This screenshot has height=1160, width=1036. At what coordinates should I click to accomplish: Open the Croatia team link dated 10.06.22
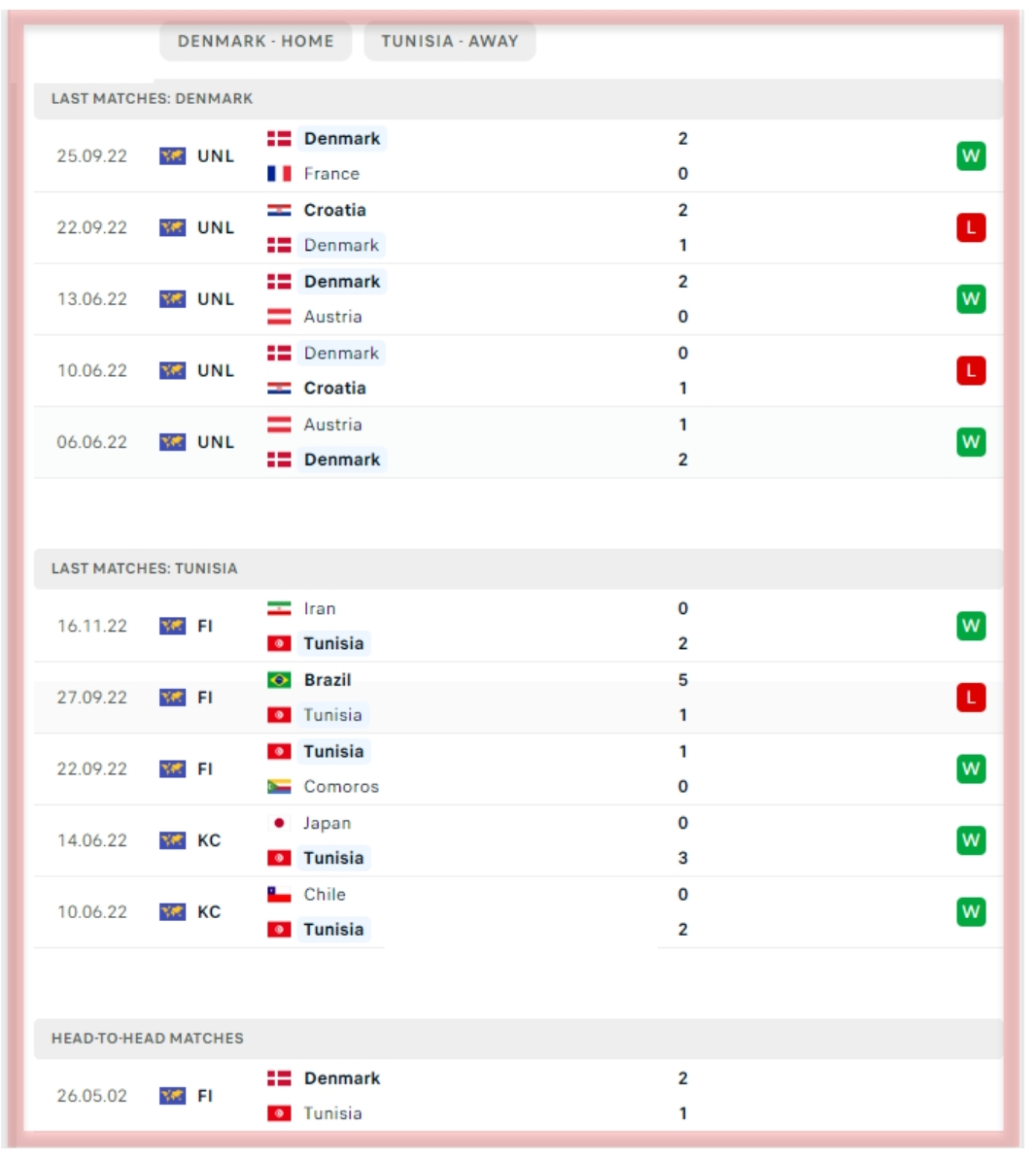[334, 389]
